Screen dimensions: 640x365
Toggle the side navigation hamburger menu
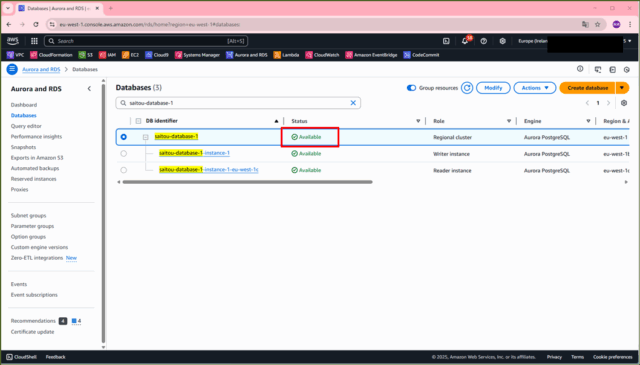point(12,69)
